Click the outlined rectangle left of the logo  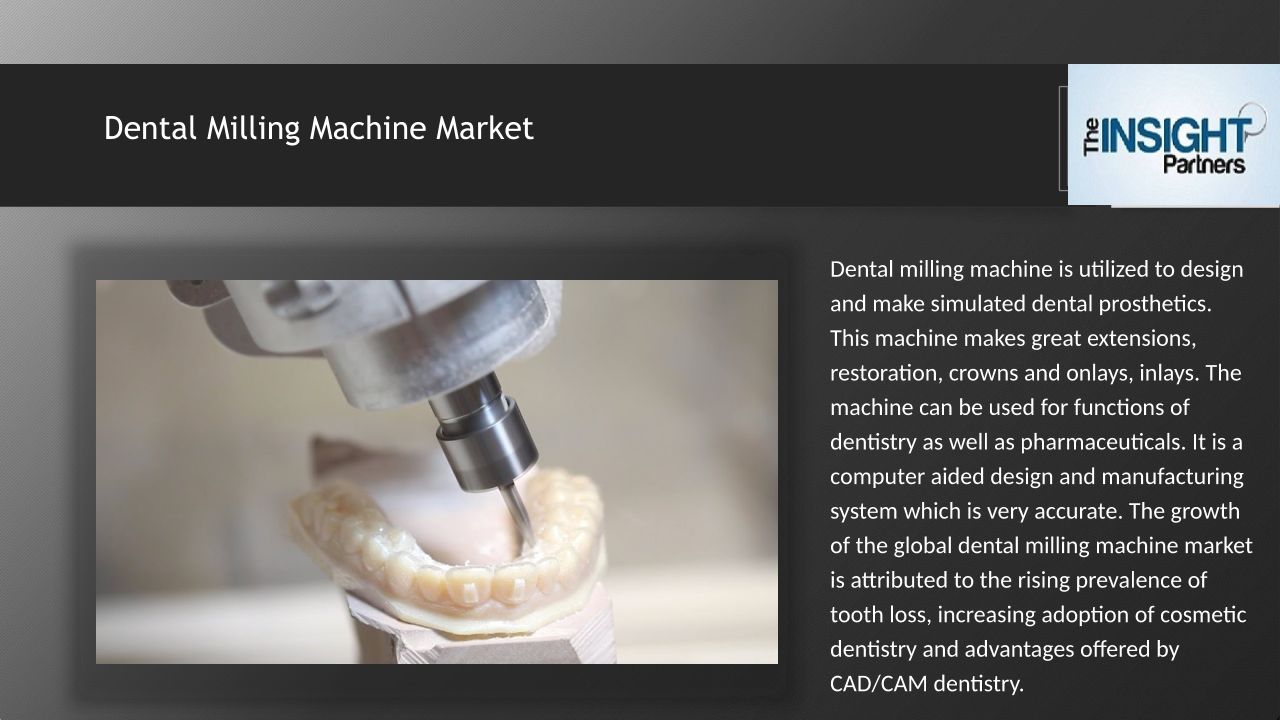pyautogui.click(x=1064, y=138)
